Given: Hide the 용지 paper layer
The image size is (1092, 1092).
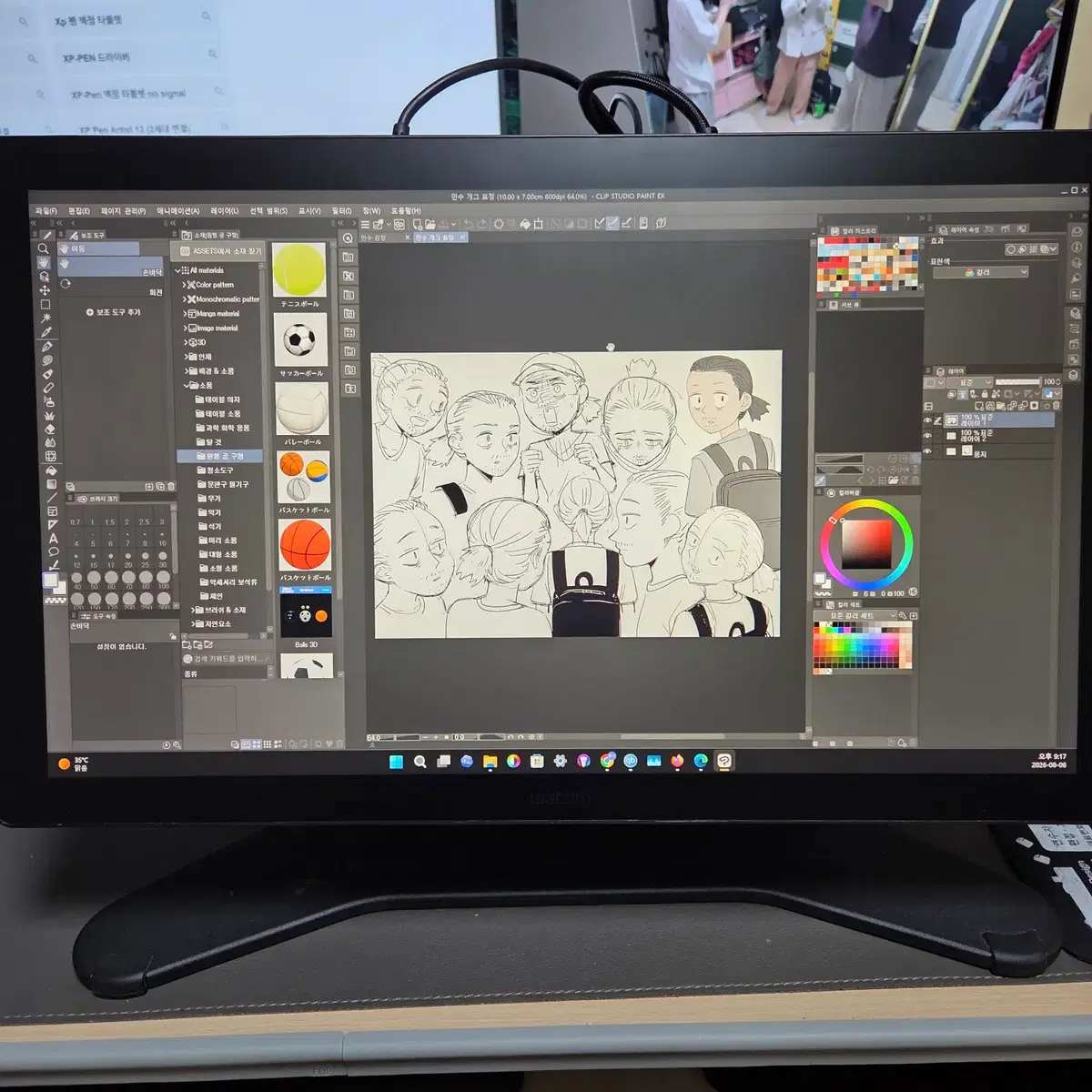Looking at the screenshot, I should [927, 451].
